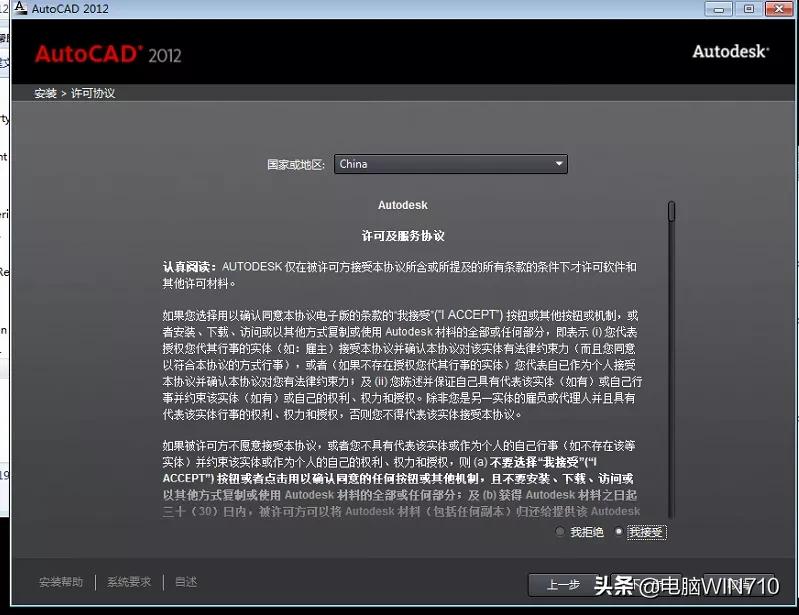Image resolution: width=799 pixels, height=615 pixels.
Task: Select the 我接受 radio button
Action: [619, 531]
